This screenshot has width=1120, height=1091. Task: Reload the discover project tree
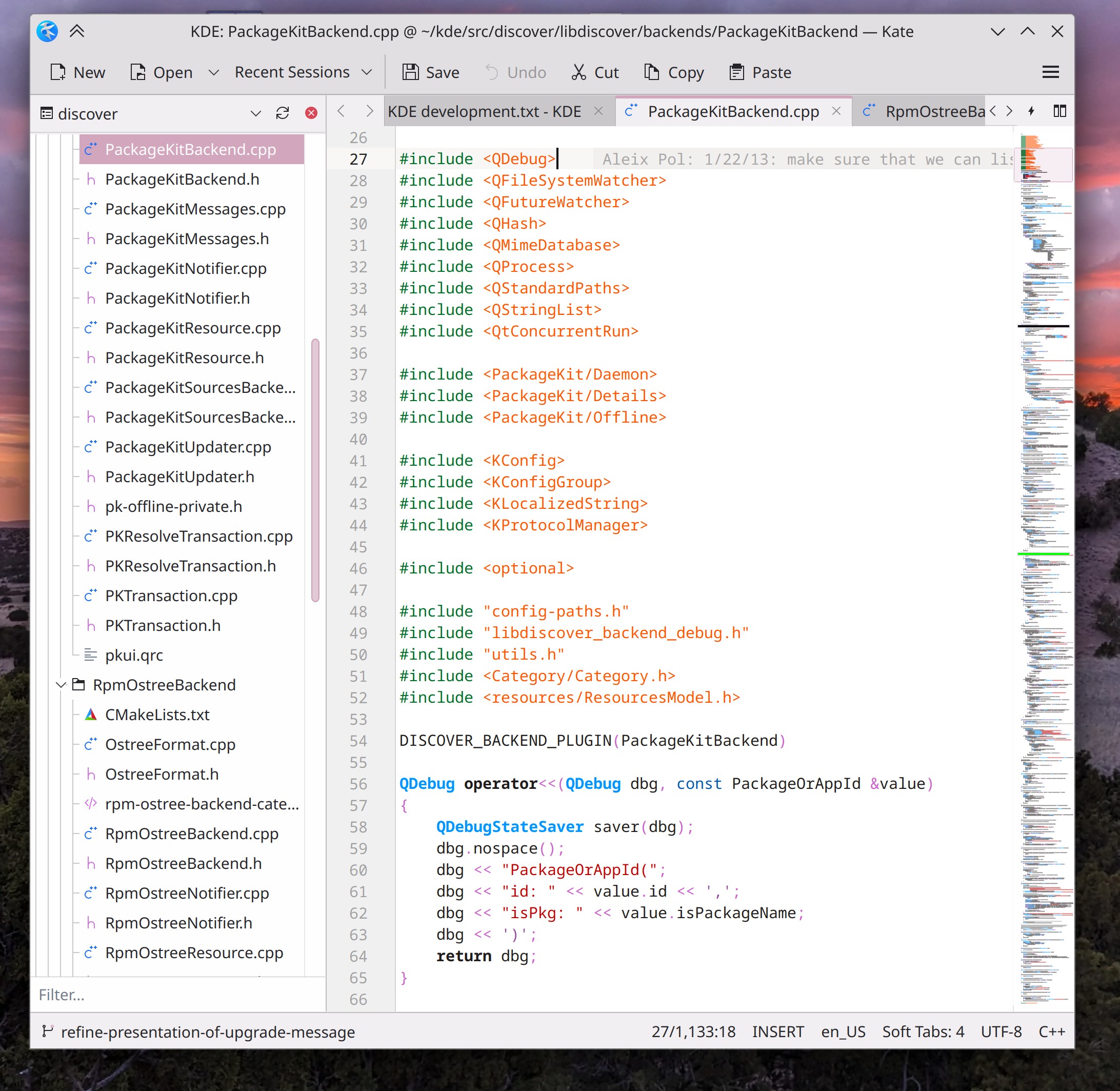[x=283, y=113]
